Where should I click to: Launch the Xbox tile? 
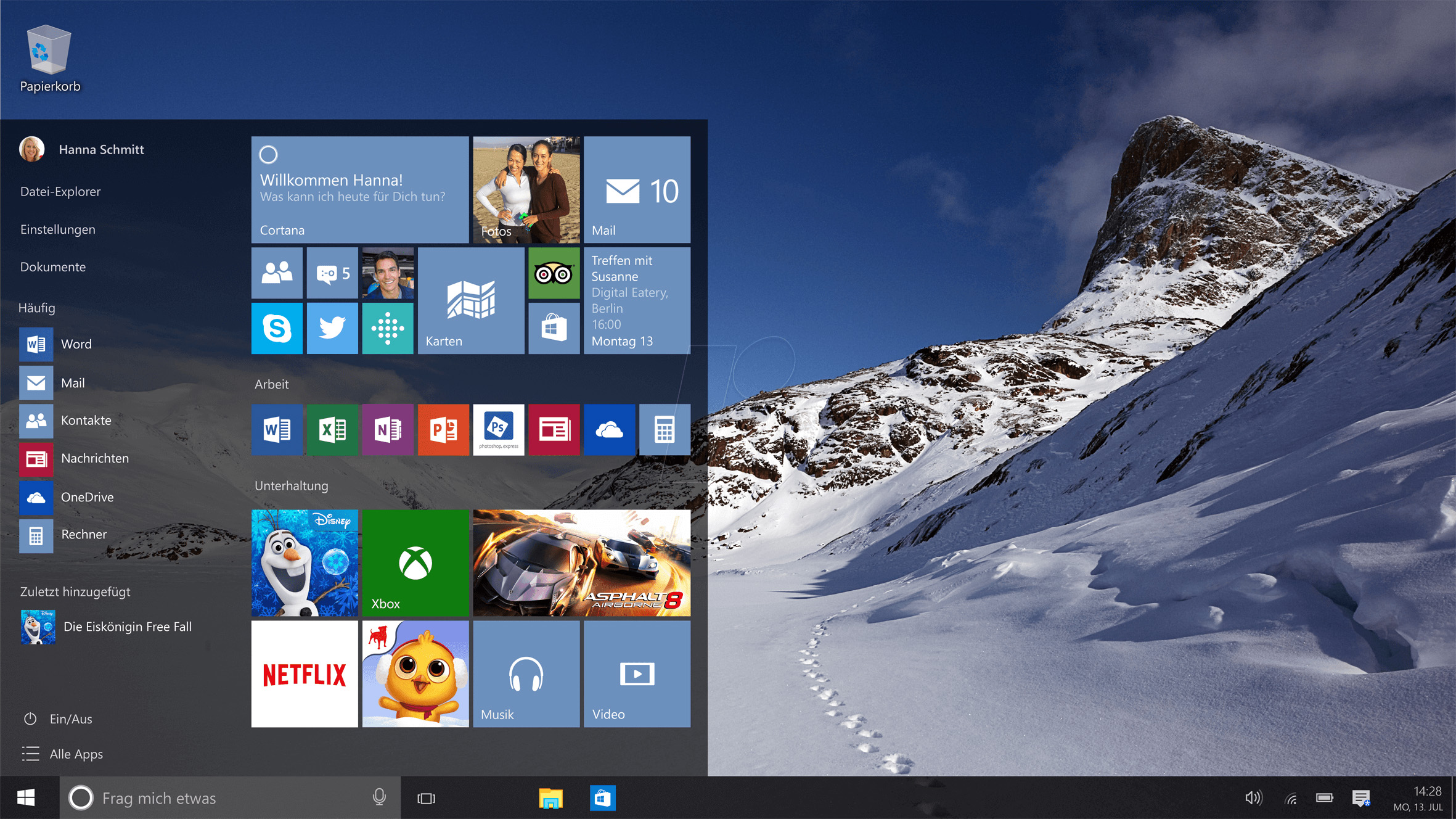[x=415, y=562]
